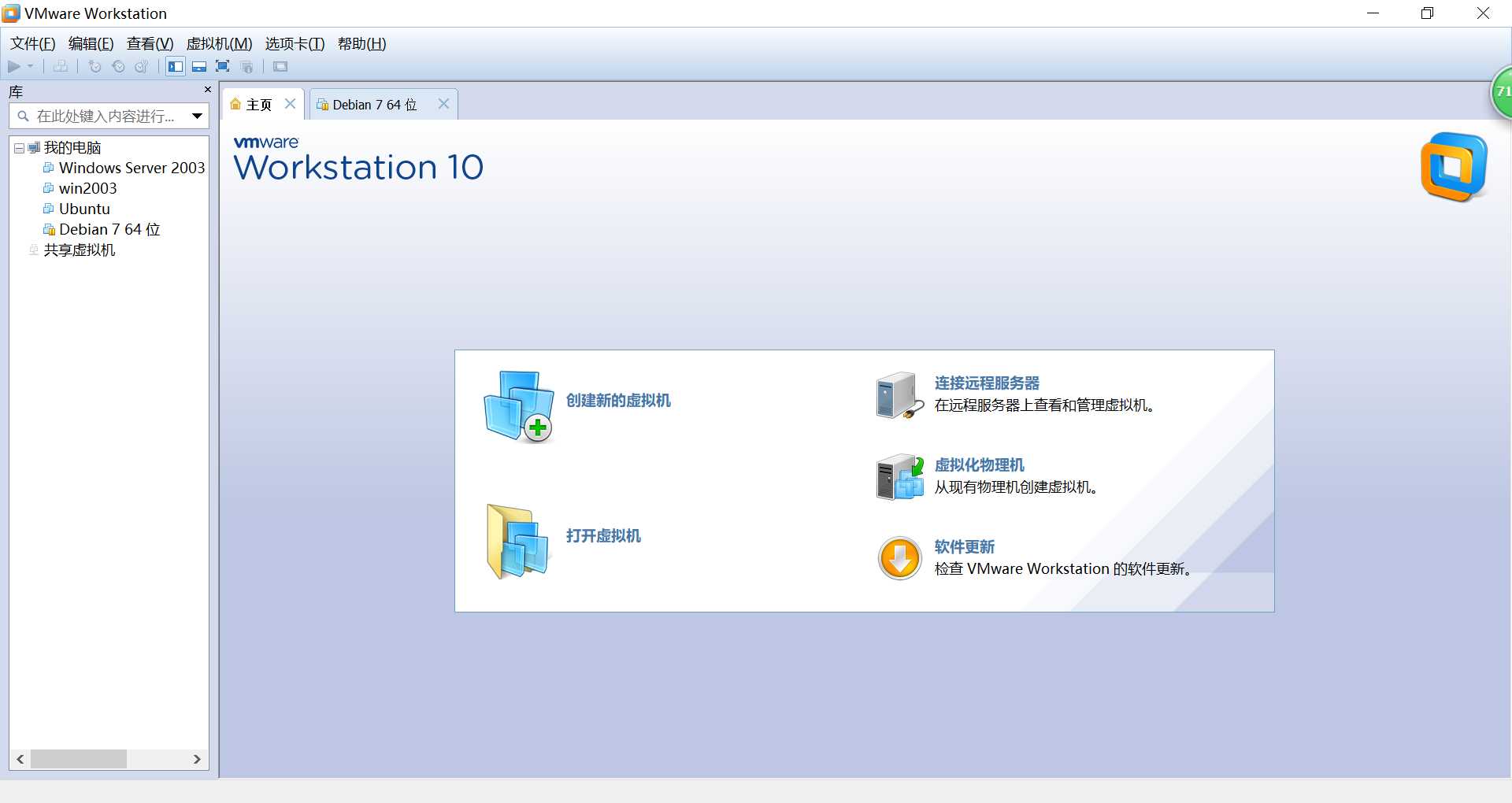
Task: Restore down the VMware Workstation window
Action: point(1427,13)
